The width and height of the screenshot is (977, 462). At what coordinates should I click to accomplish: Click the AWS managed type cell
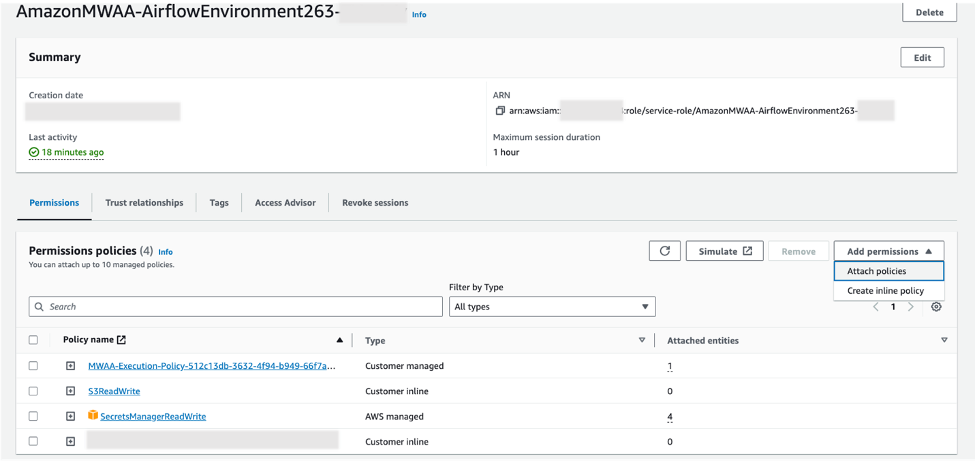tap(394, 416)
